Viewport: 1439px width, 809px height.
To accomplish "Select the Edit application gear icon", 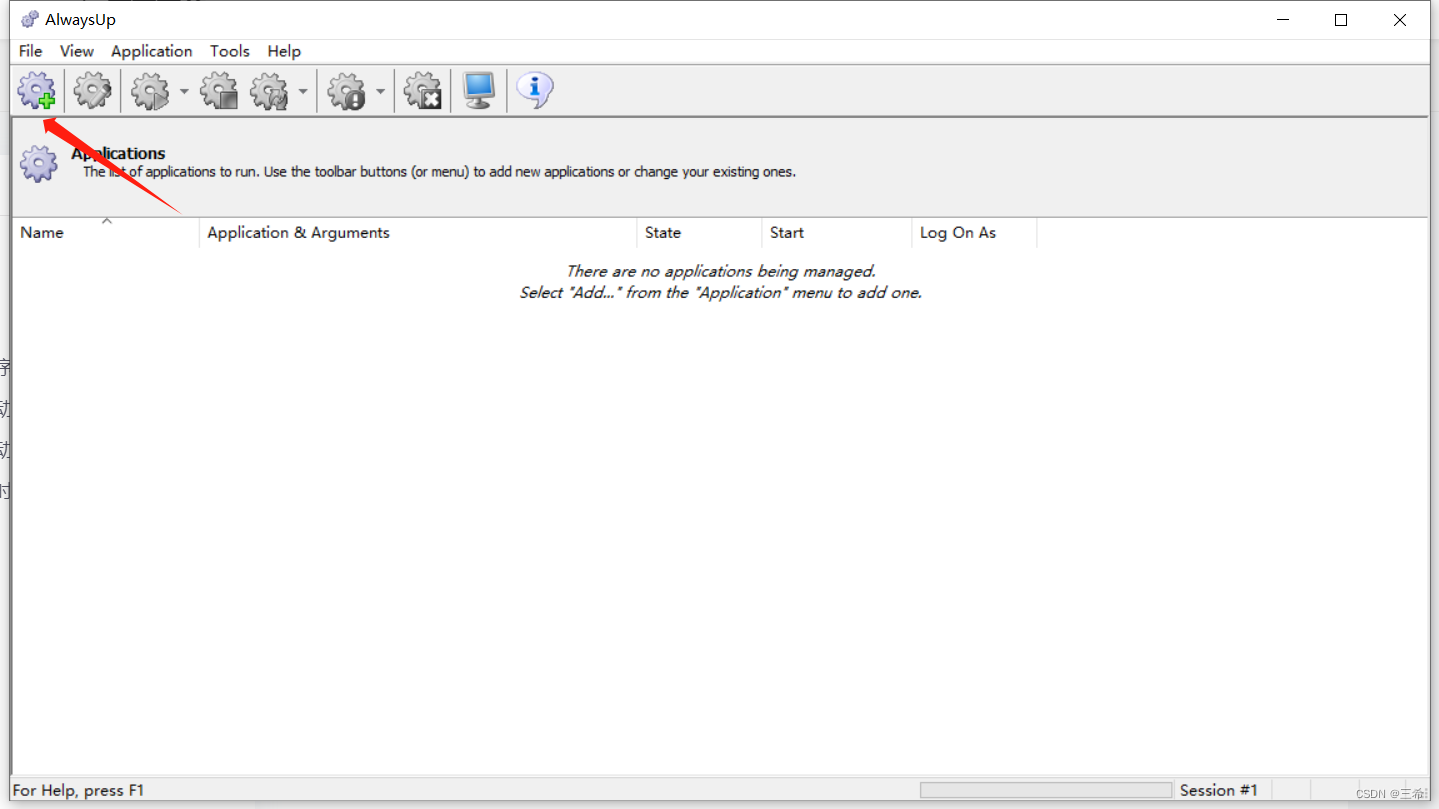I will coord(92,90).
